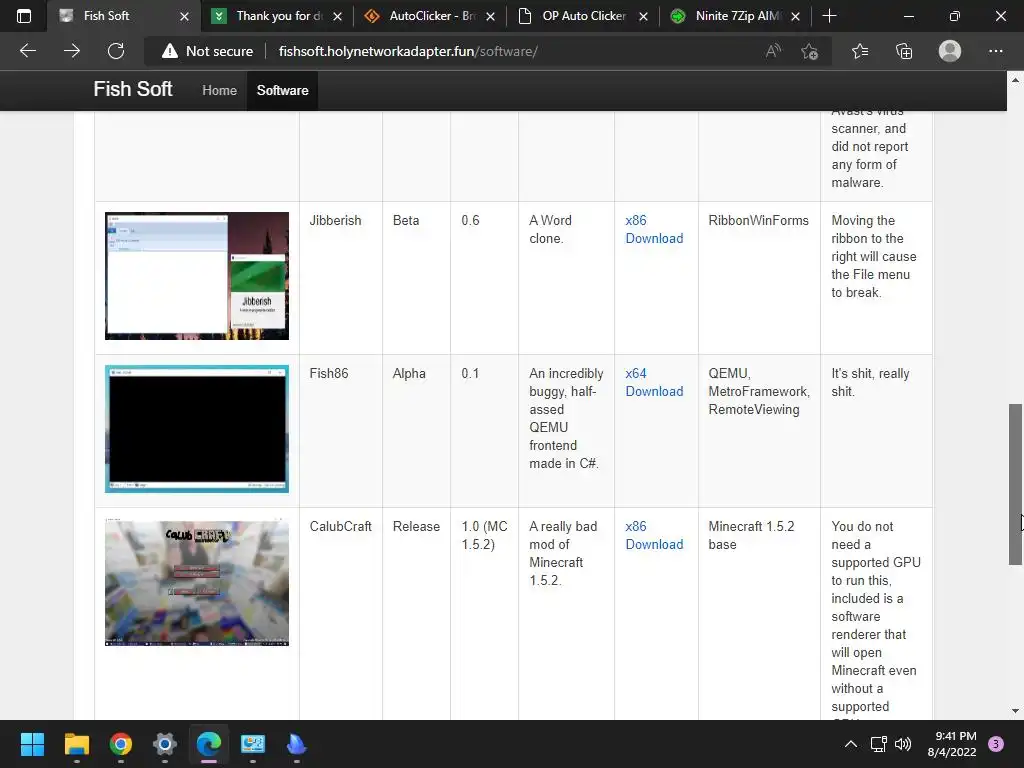The height and width of the screenshot is (768, 1024).
Task: Close the OP Auto Clicker tab
Action: click(x=643, y=16)
